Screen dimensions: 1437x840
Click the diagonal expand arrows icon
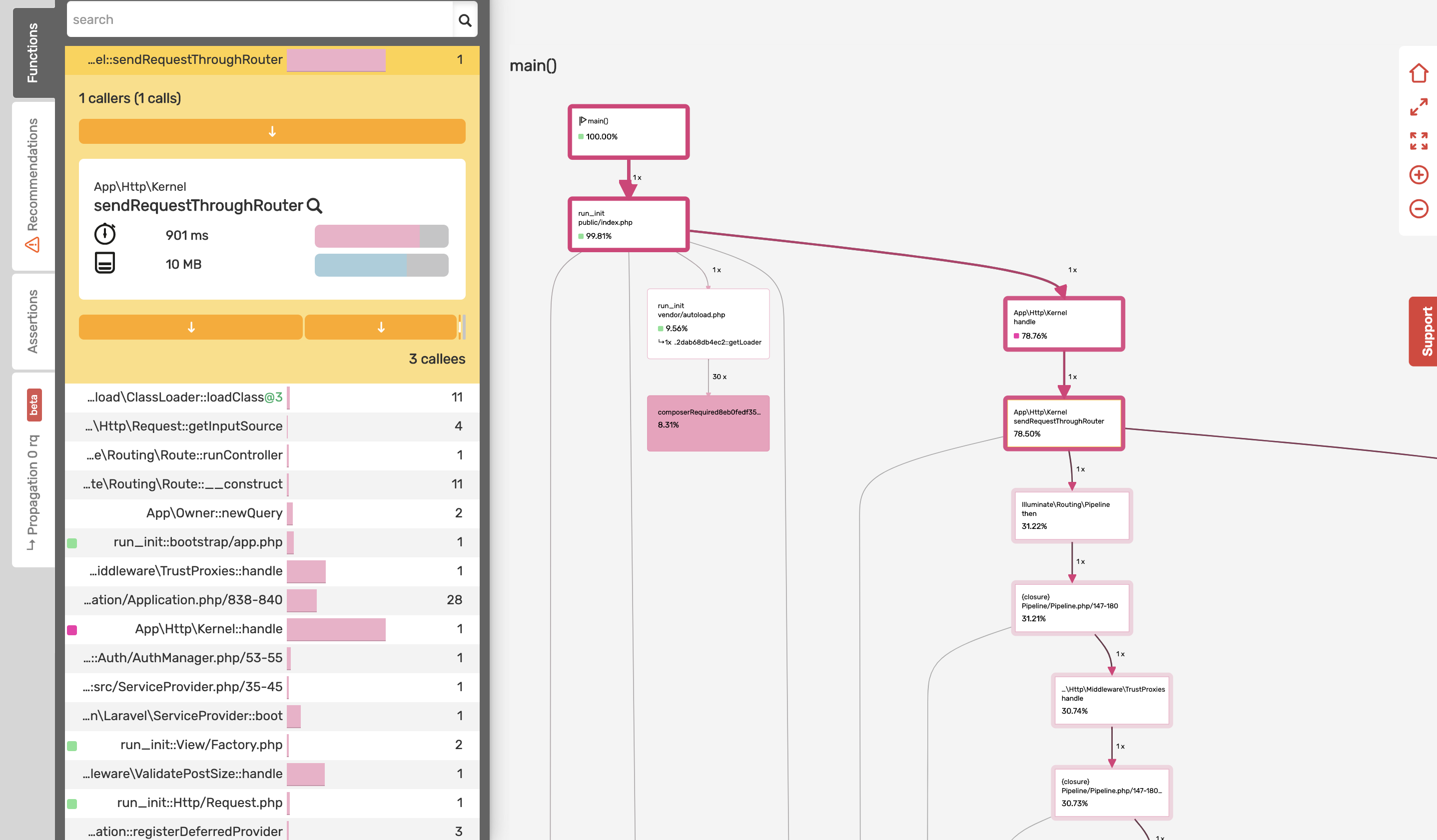coord(1418,107)
